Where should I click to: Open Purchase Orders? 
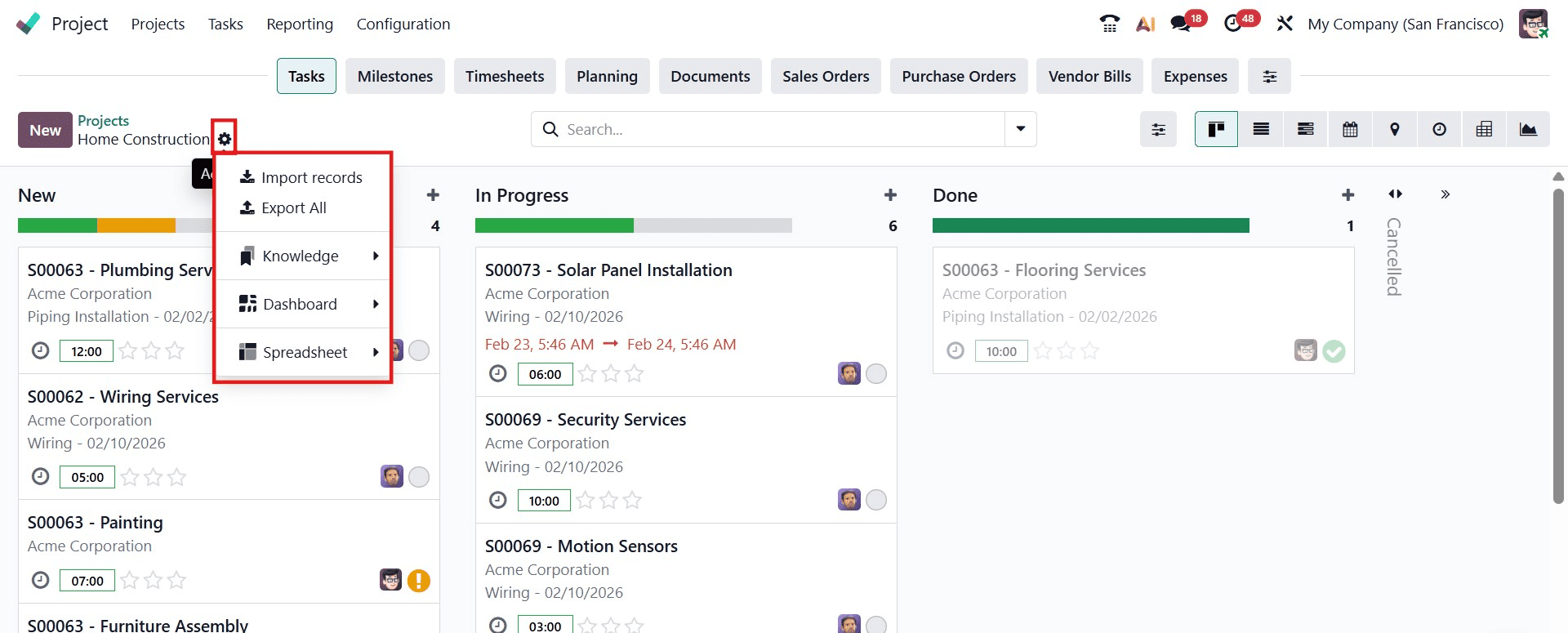tap(959, 76)
